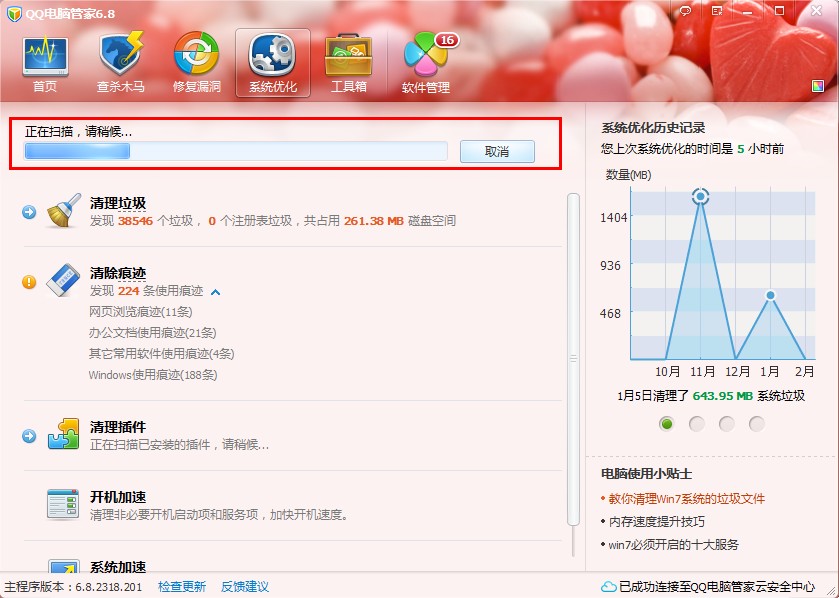The width and height of the screenshot is (839, 598).
Task: Open 软件管理 with the 16 badge
Action: pyautogui.click(x=424, y=55)
